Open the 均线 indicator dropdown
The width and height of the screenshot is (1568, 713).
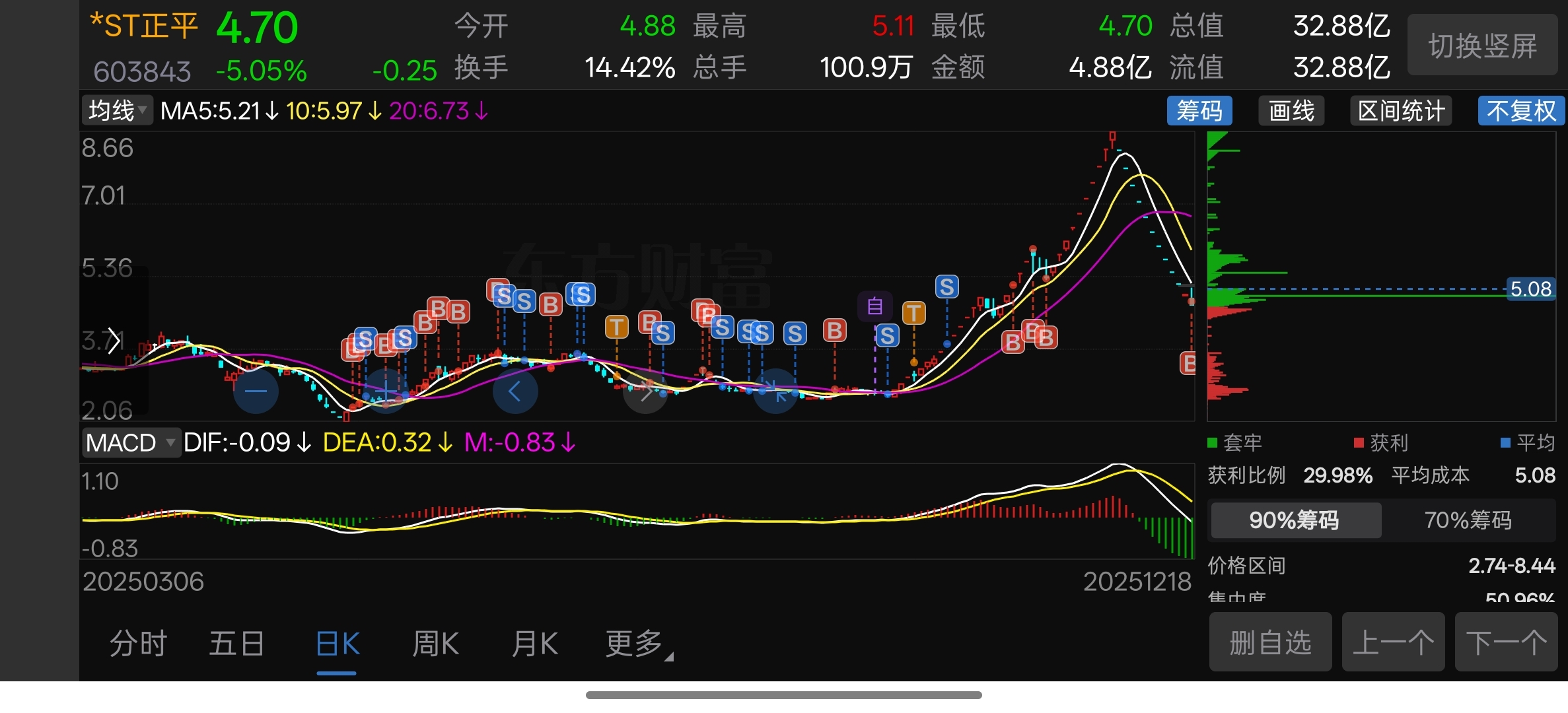tap(118, 110)
